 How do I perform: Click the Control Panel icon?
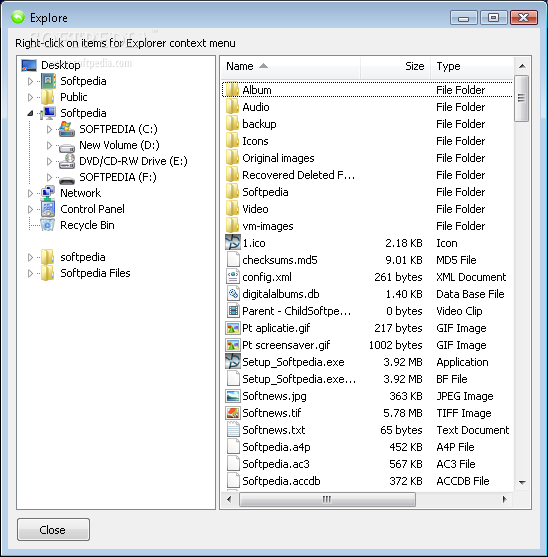pos(48,209)
